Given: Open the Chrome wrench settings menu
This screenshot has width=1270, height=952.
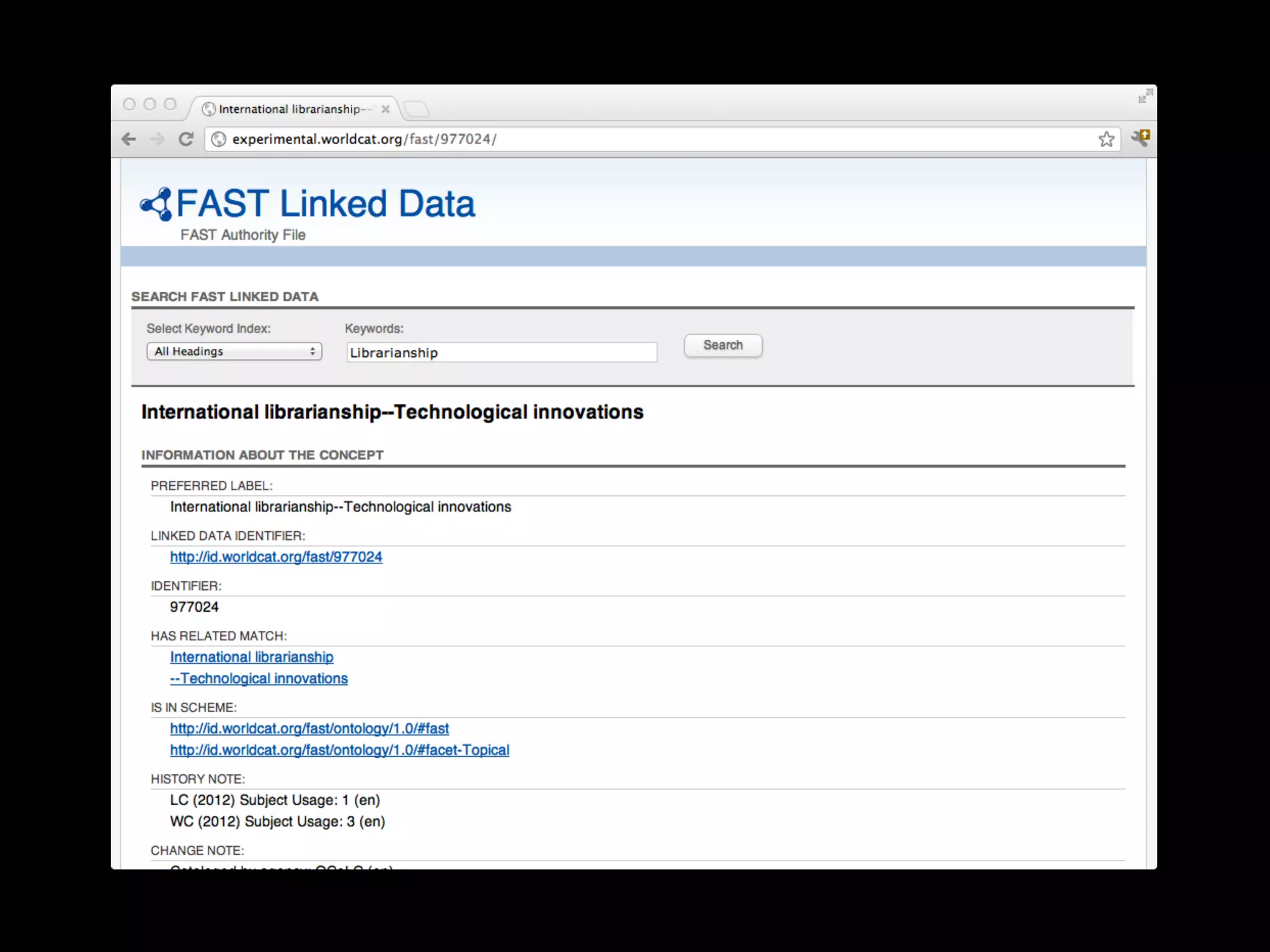Looking at the screenshot, I should click(x=1140, y=138).
